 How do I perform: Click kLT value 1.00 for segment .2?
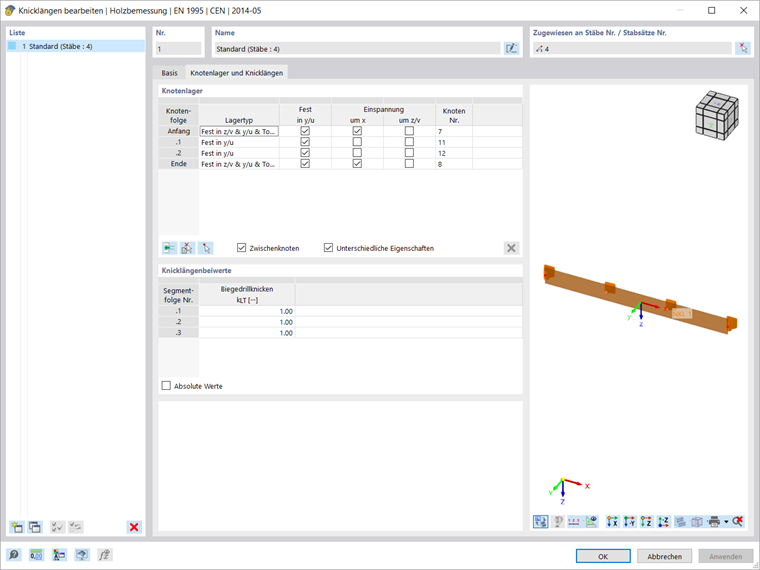tap(247, 322)
